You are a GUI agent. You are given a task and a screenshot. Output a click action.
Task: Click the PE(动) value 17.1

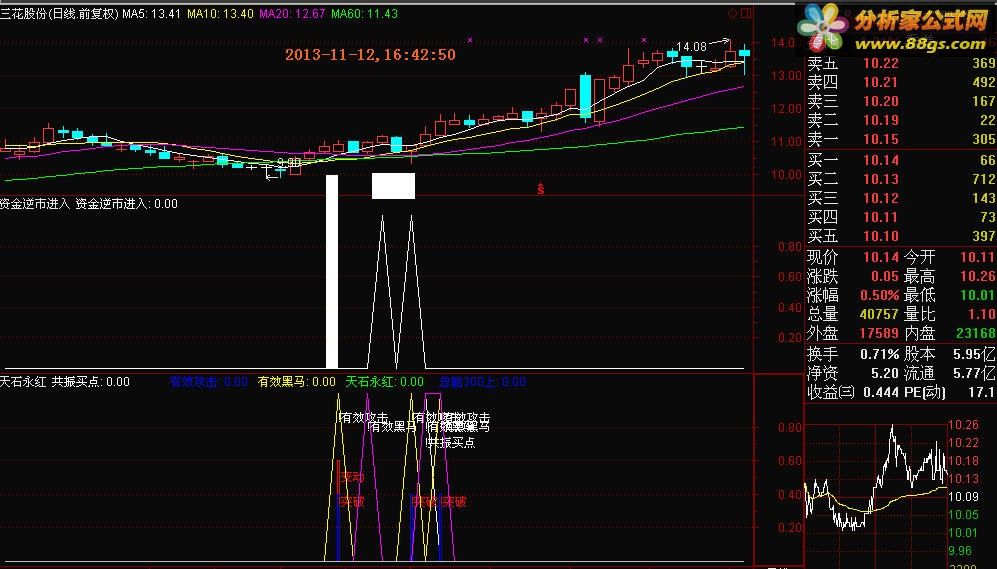coord(981,392)
